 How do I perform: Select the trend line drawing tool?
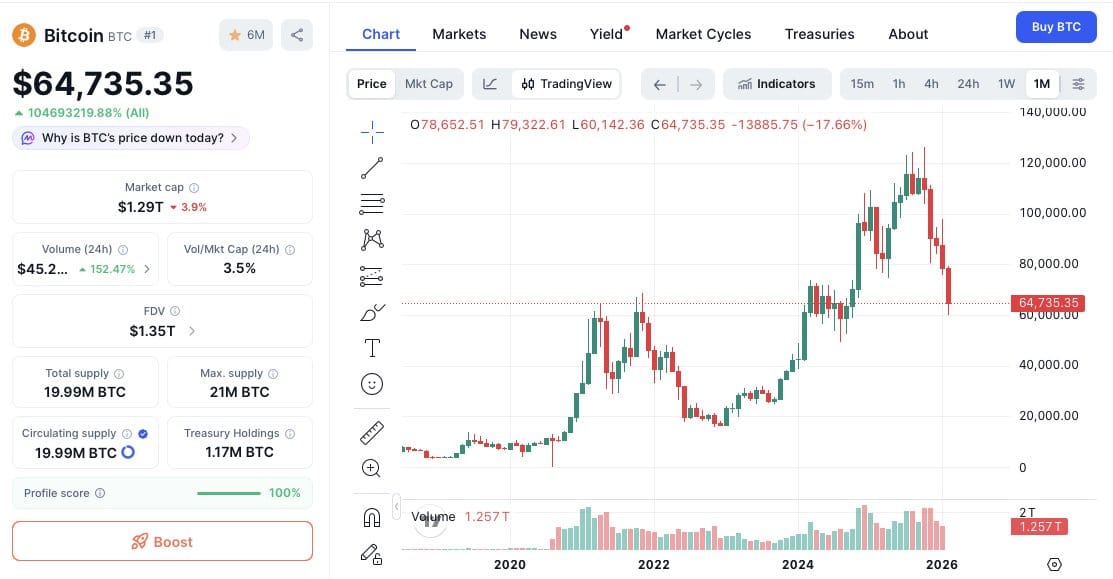click(x=372, y=168)
